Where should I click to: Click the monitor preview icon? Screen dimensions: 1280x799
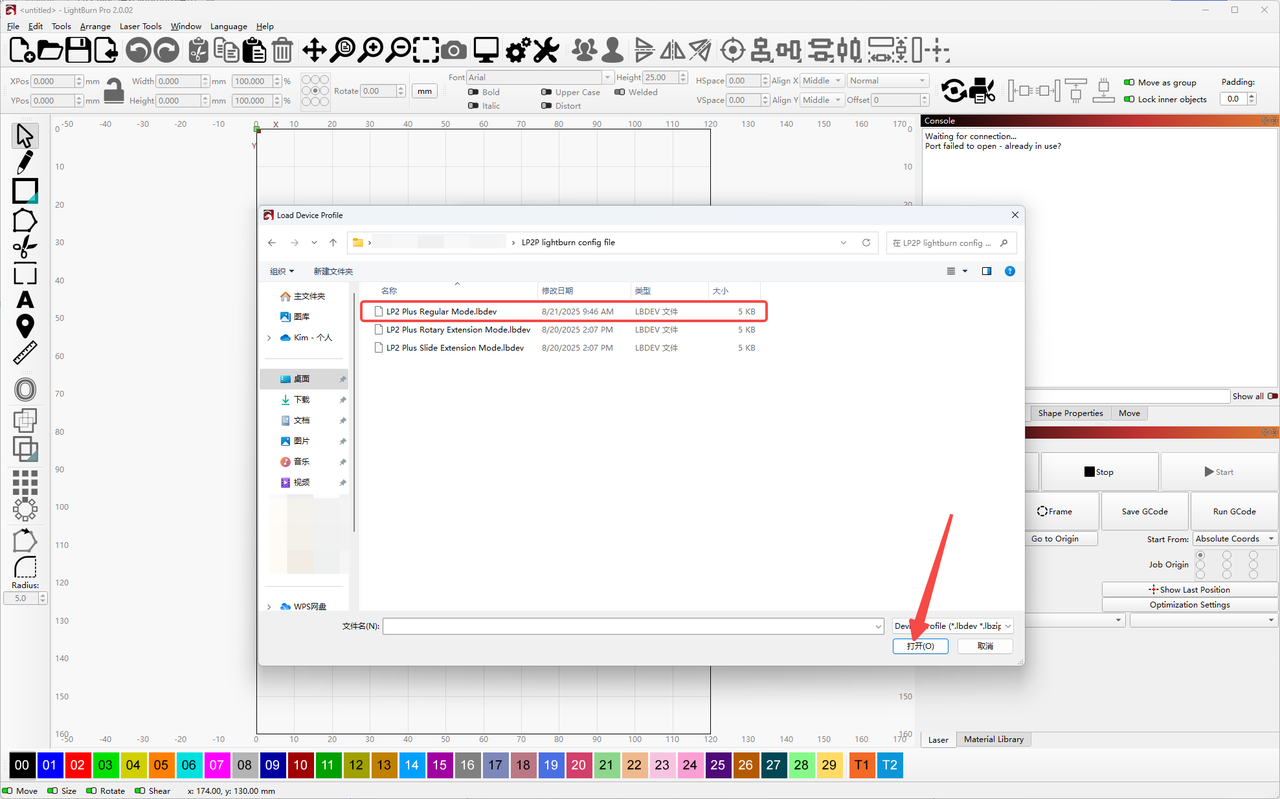tap(486, 49)
